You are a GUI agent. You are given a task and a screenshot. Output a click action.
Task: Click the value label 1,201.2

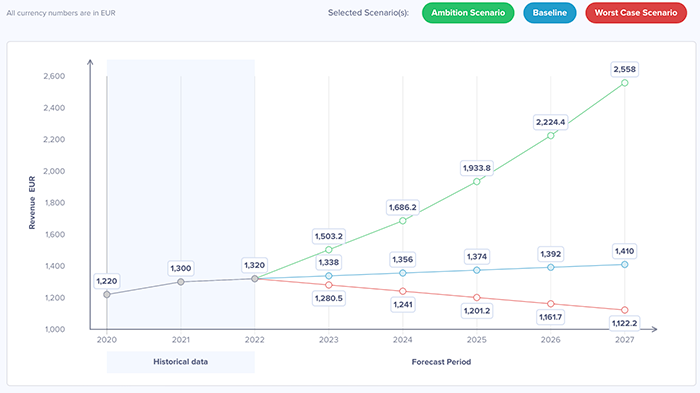tap(477, 311)
